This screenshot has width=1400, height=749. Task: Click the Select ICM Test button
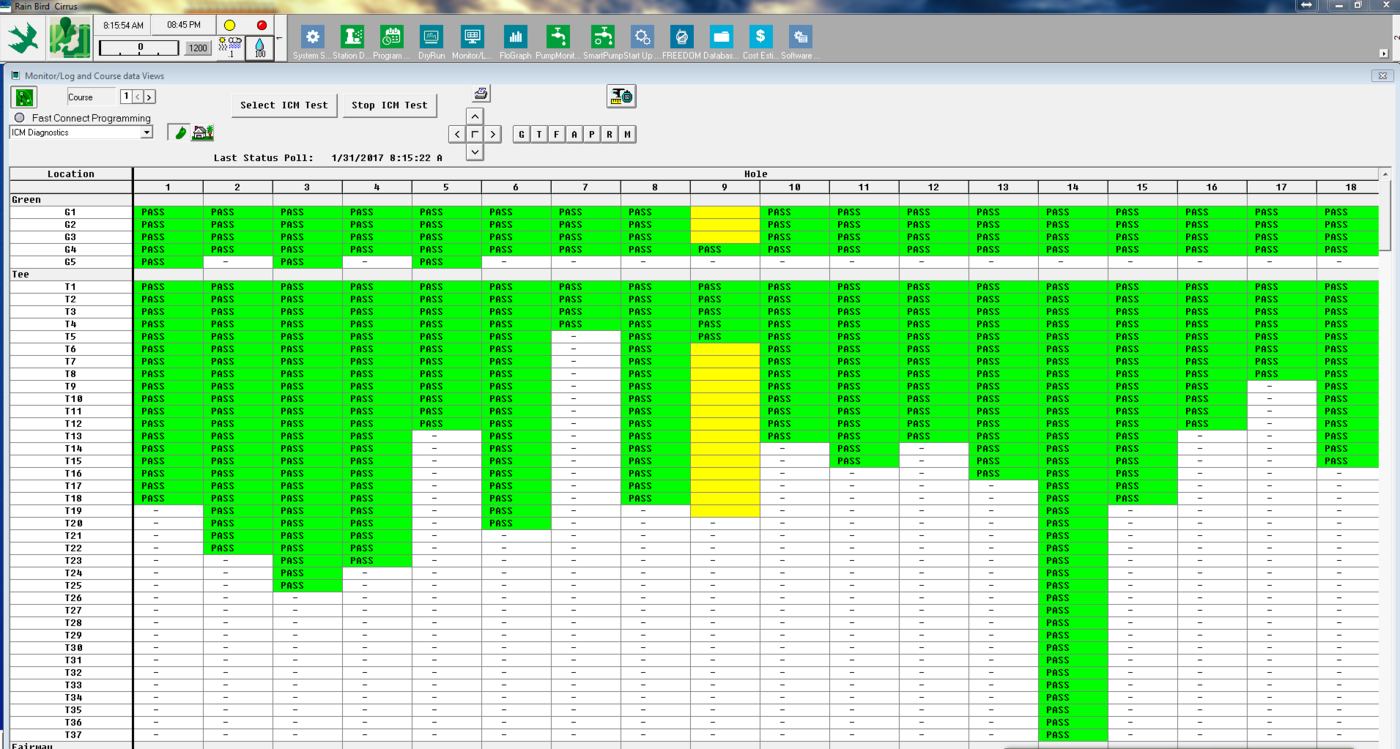click(284, 105)
